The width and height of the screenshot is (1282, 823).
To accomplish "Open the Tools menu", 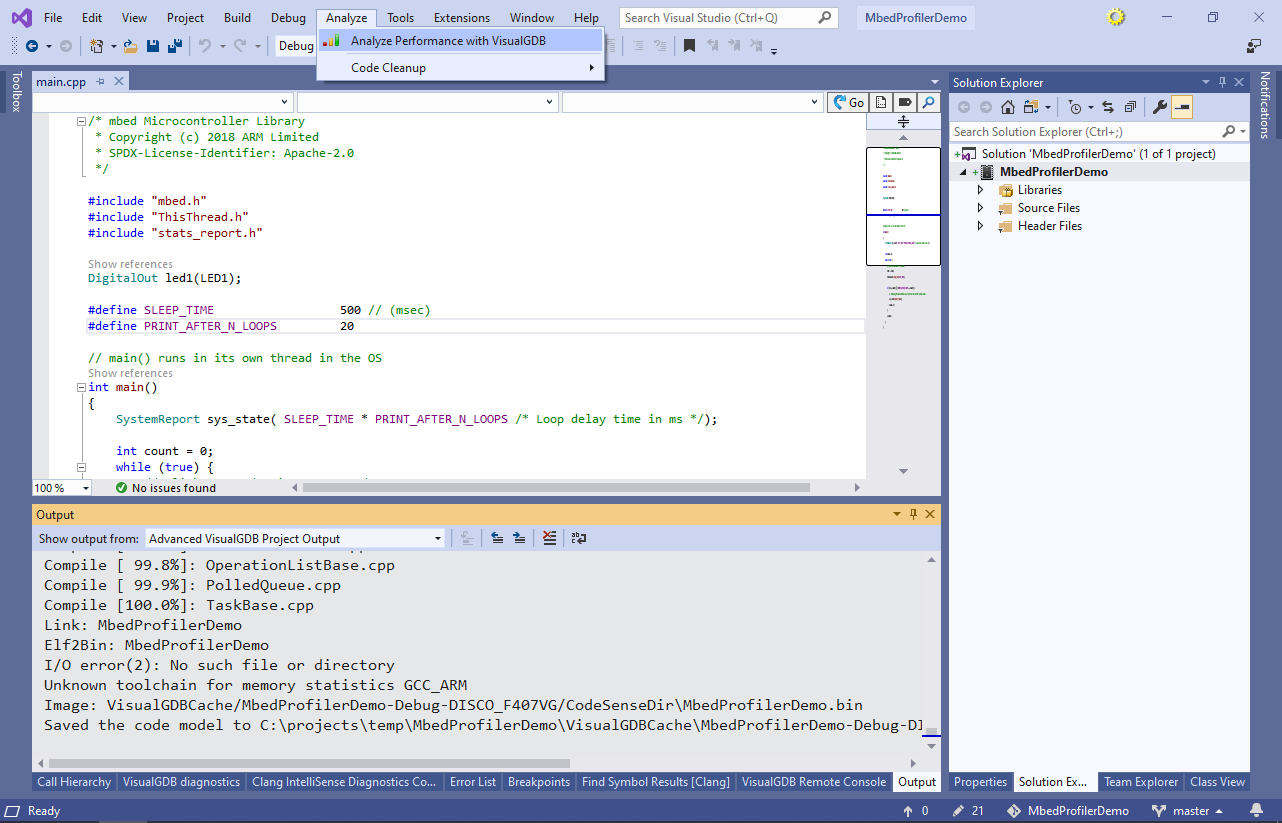I will click(x=400, y=17).
